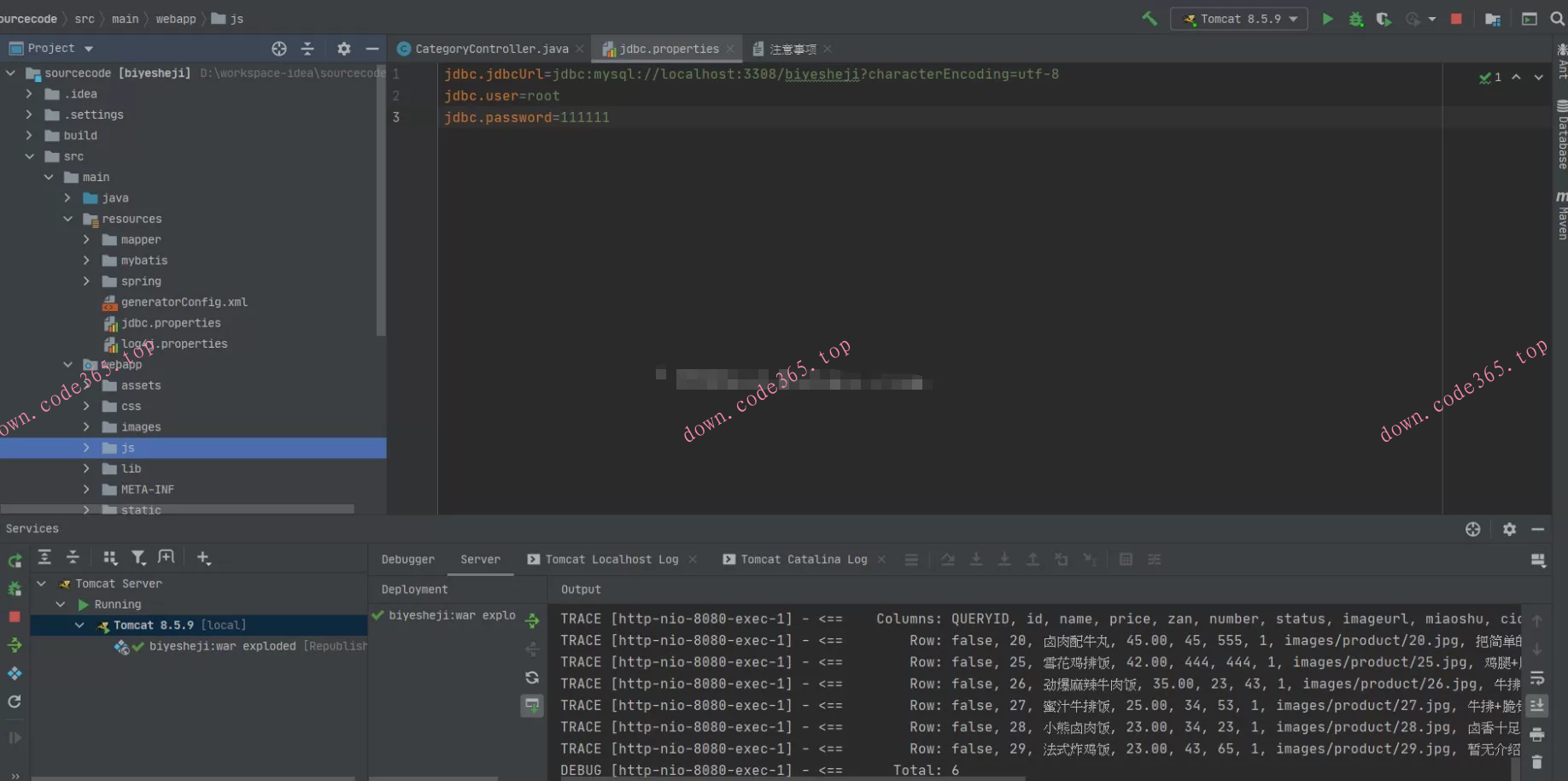Run with Coverage from the top toolbar
The width and height of the screenshot is (1568, 781).
[1384, 19]
